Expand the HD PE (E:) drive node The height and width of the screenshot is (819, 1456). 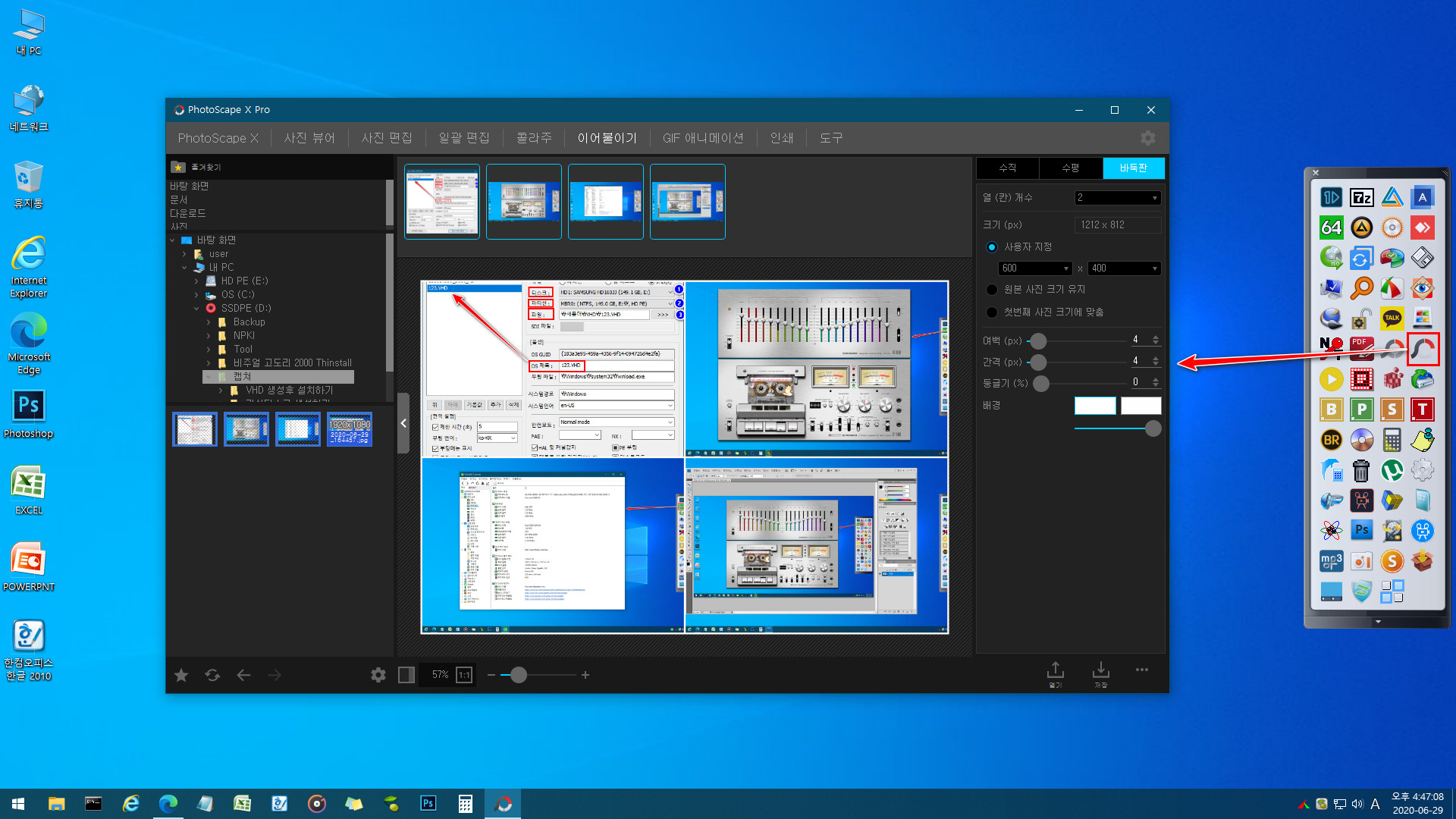tap(196, 281)
